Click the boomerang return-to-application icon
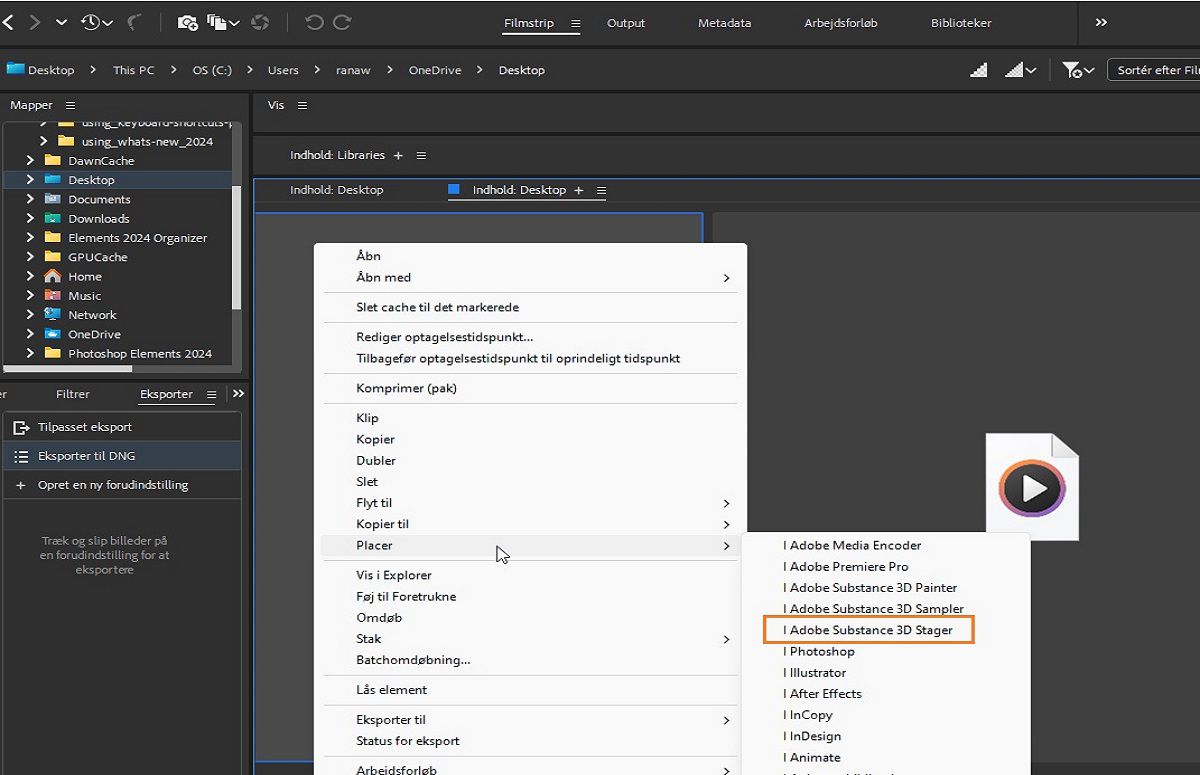The height and width of the screenshot is (775, 1200). click(135, 22)
